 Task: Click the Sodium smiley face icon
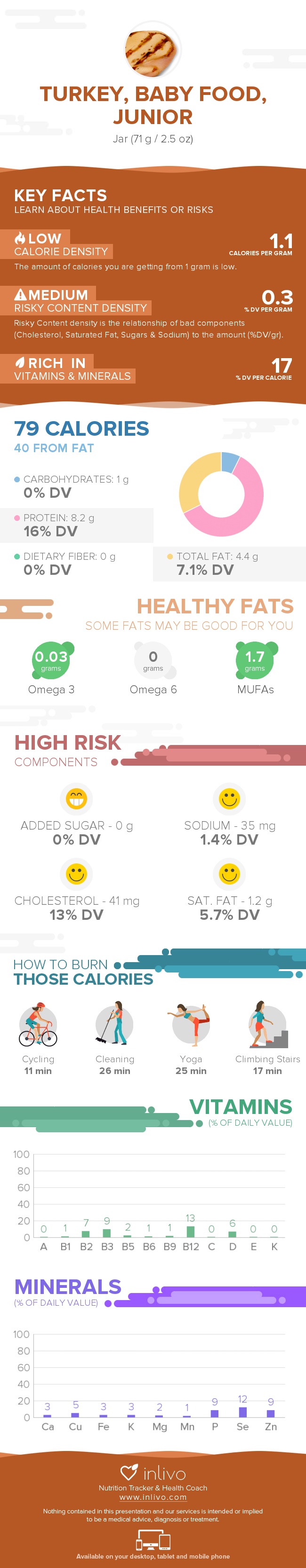[229, 798]
